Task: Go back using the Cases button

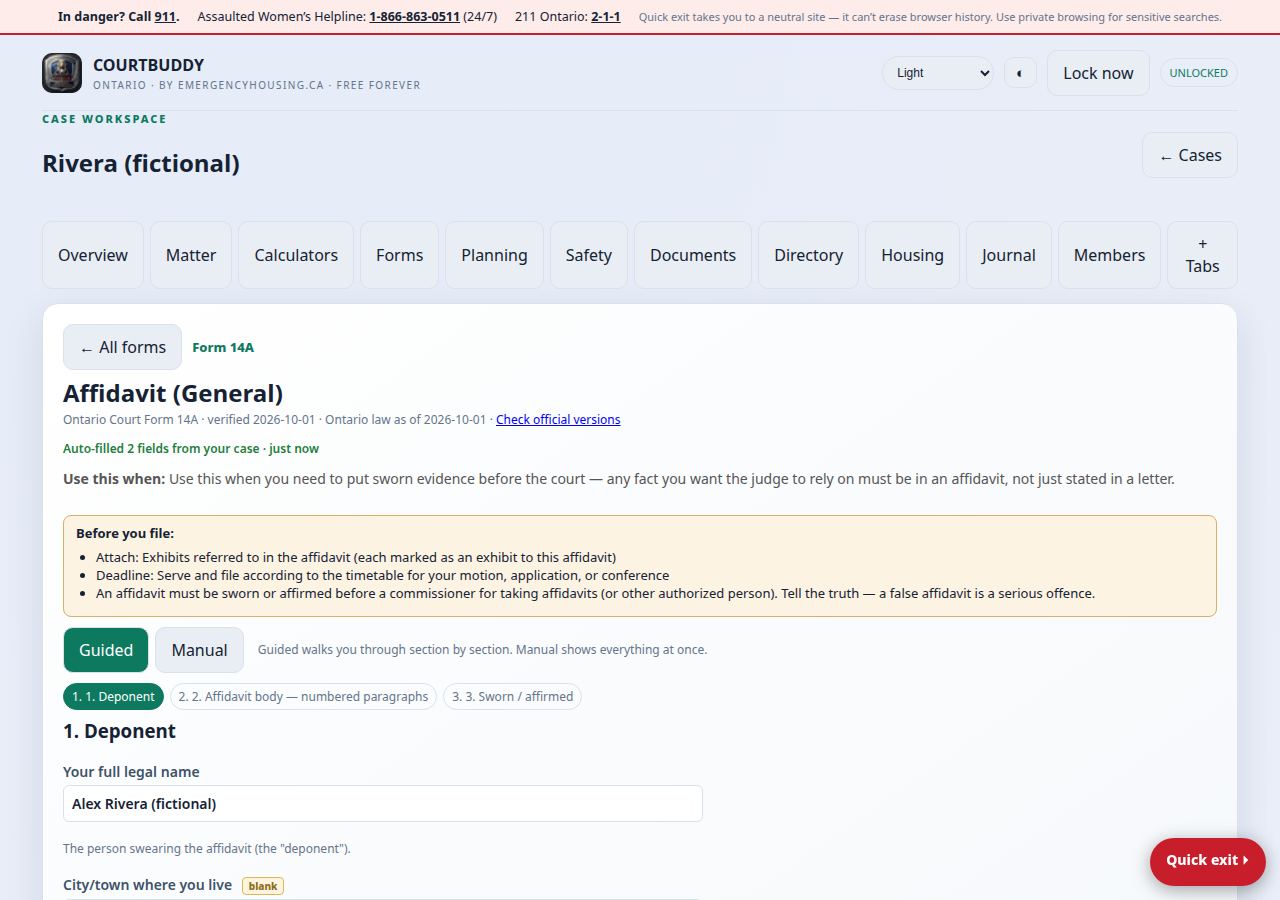Action: 1190,155
